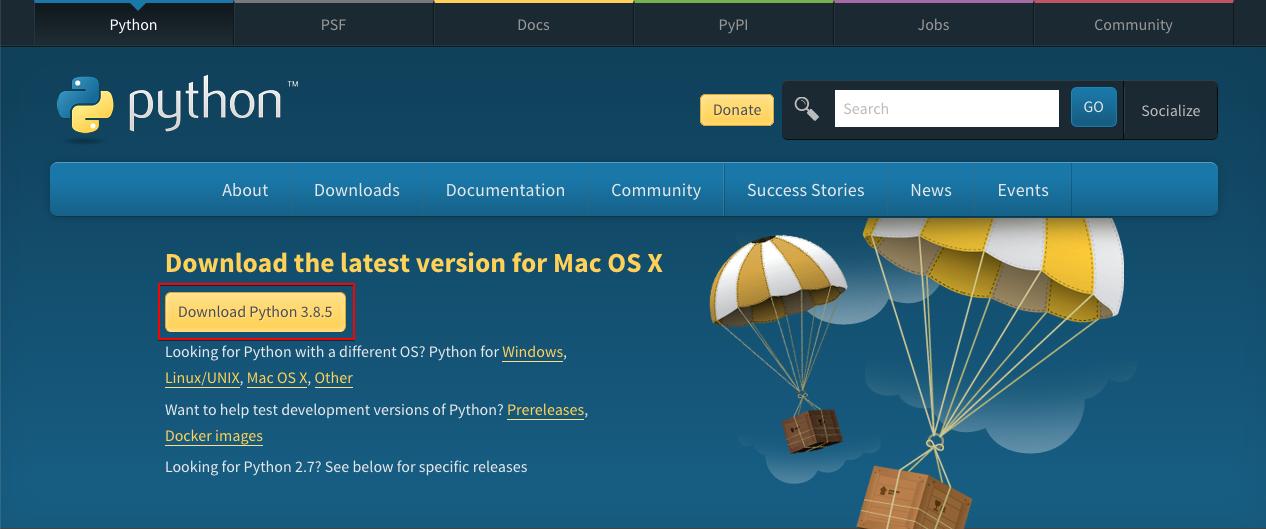Follow the Windows download link

tap(533, 352)
